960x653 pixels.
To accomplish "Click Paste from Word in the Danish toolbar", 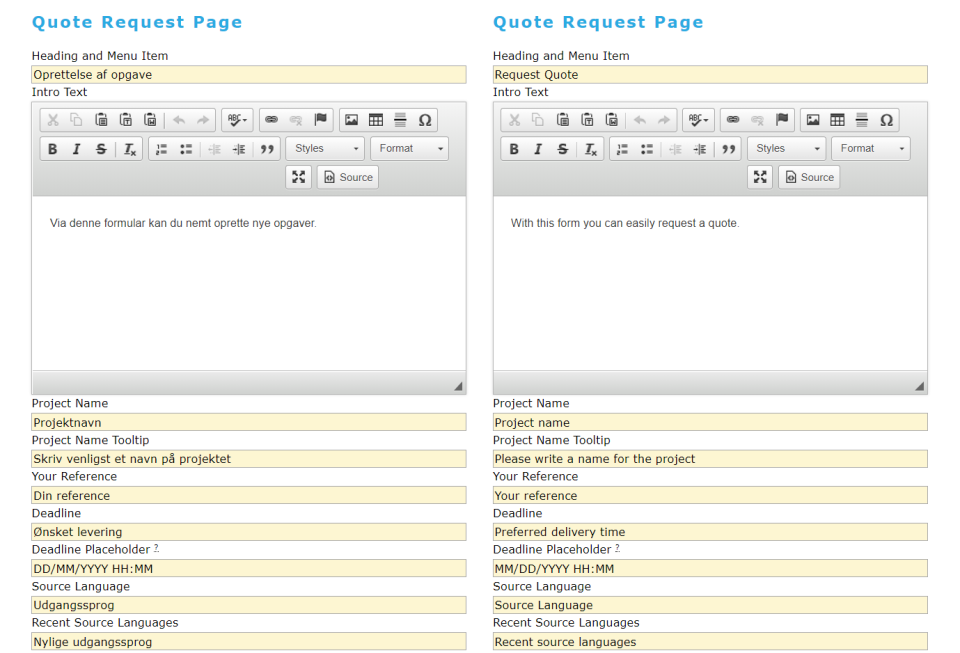I will pyautogui.click(x=149, y=120).
